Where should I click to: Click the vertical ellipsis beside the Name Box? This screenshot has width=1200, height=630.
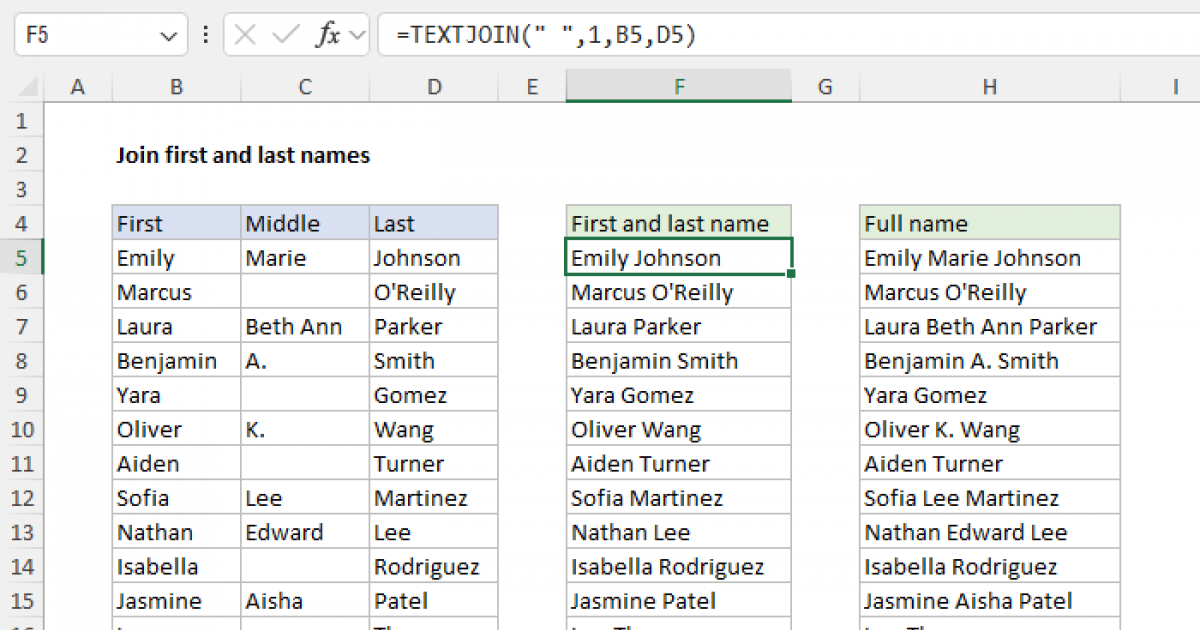pos(205,33)
